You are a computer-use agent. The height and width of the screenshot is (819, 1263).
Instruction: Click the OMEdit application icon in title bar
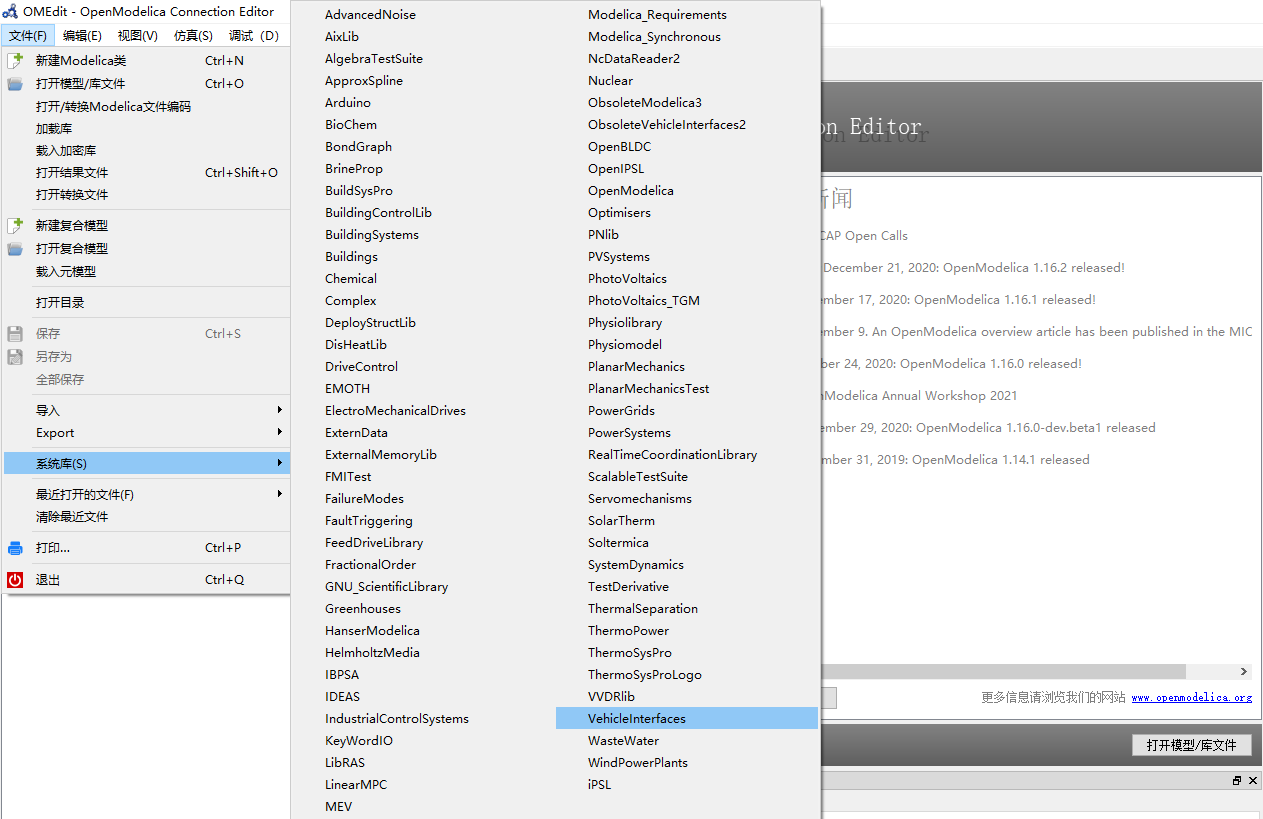pyautogui.click(x=10, y=11)
